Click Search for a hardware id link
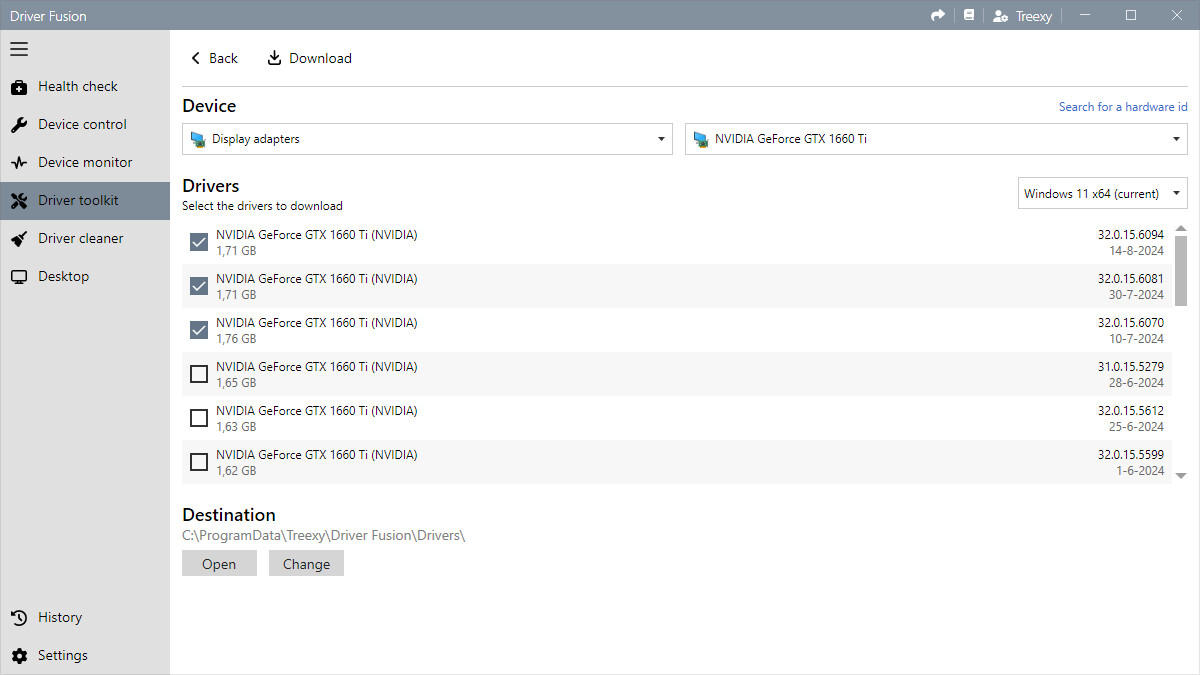The image size is (1200, 675). (1123, 107)
